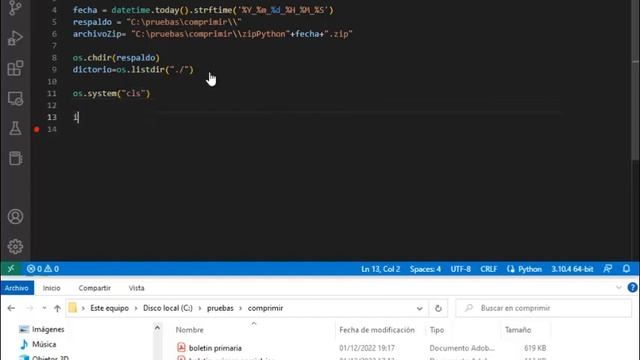Go forward in File Explorer
The width and height of the screenshot is (640, 360).
pos(29,308)
